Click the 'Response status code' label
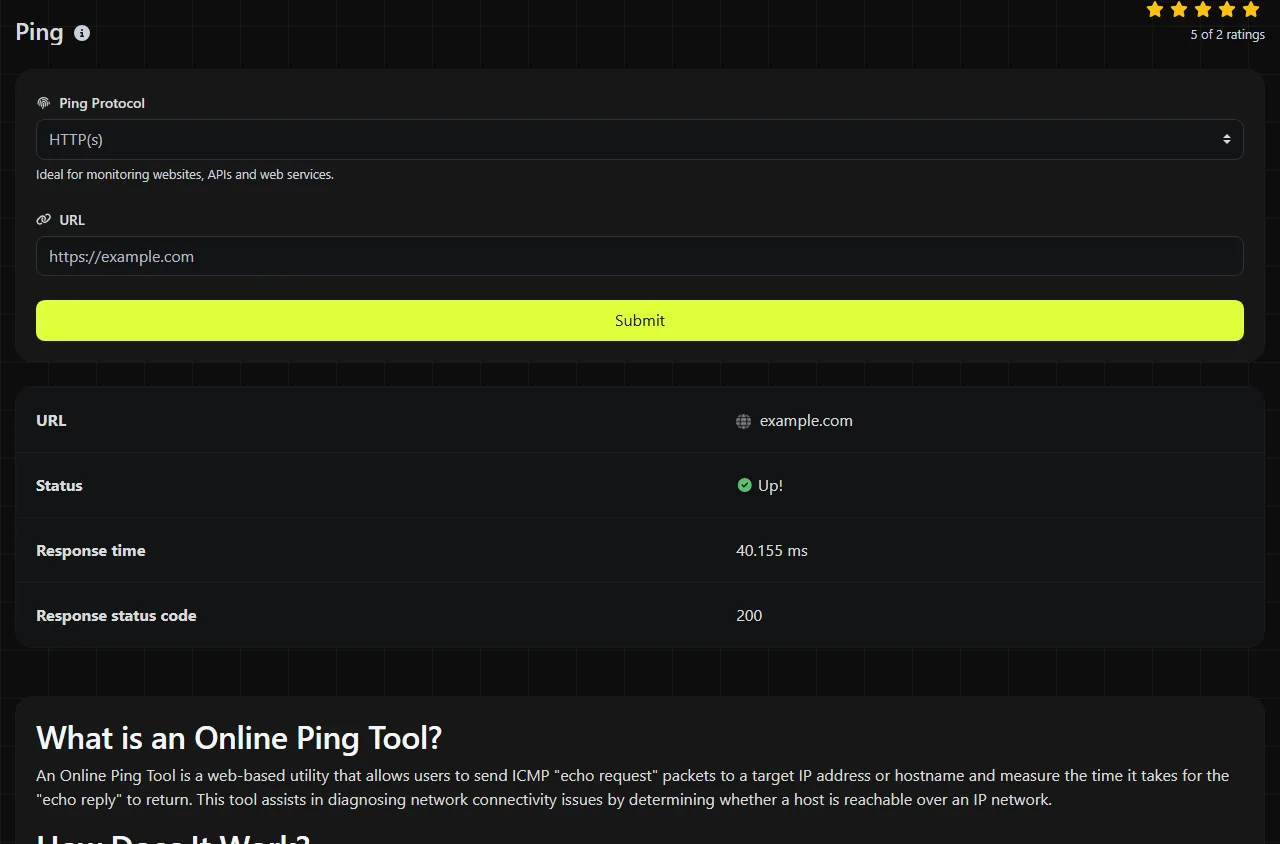 116,616
